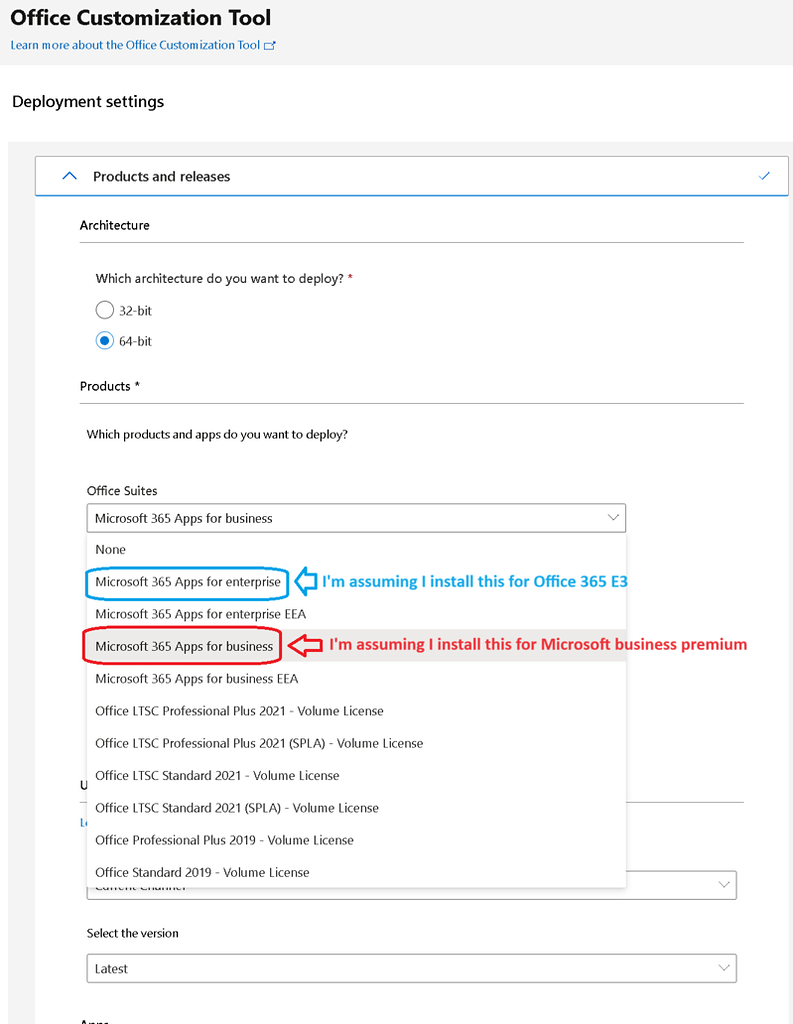Open the Select the version dropdown

(410, 968)
